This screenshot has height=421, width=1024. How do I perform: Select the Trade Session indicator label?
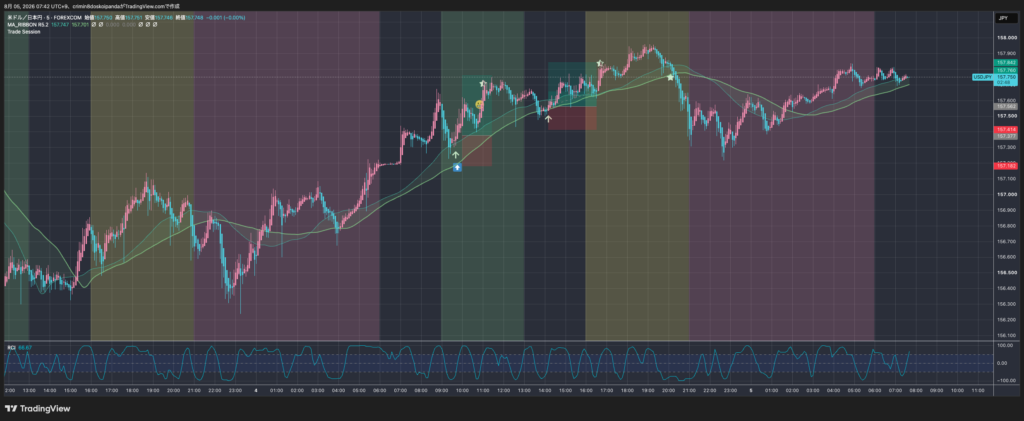[x=24, y=31]
